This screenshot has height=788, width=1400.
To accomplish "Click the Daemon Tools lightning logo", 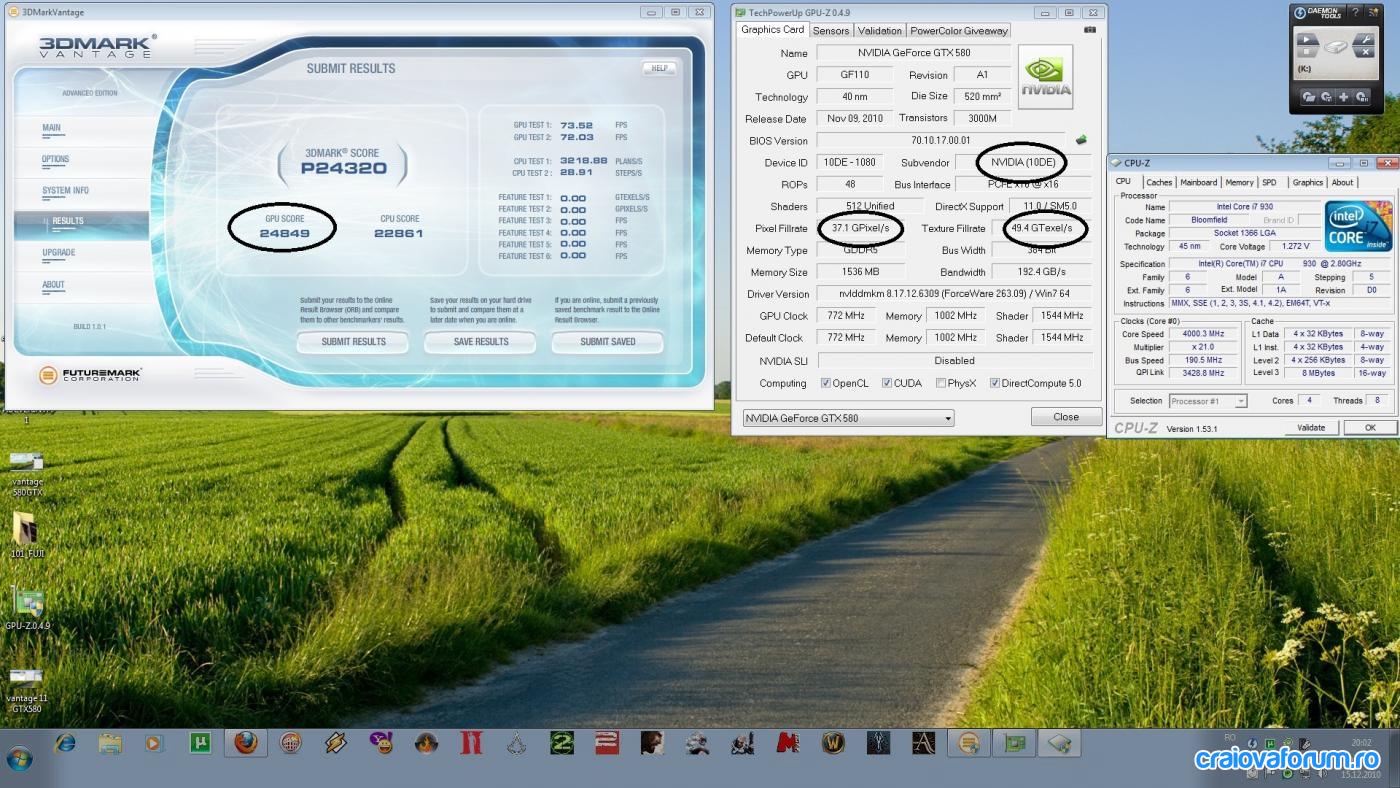I will click(1301, 13).
